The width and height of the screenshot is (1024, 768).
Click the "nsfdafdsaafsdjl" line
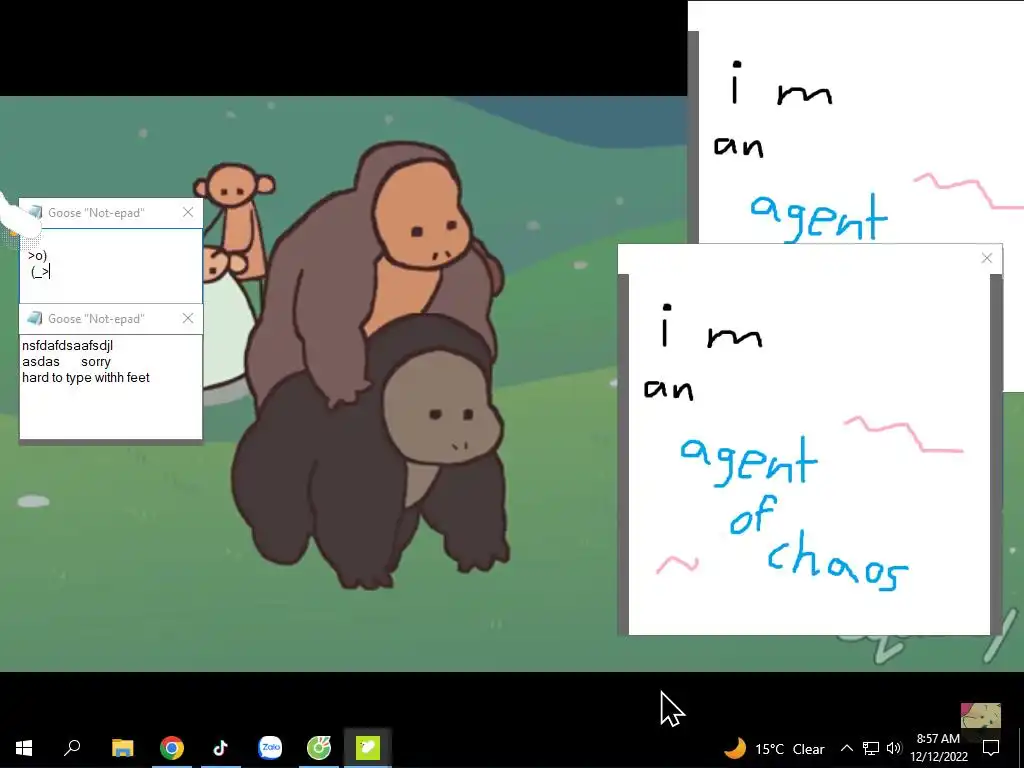tap(67, 345)
